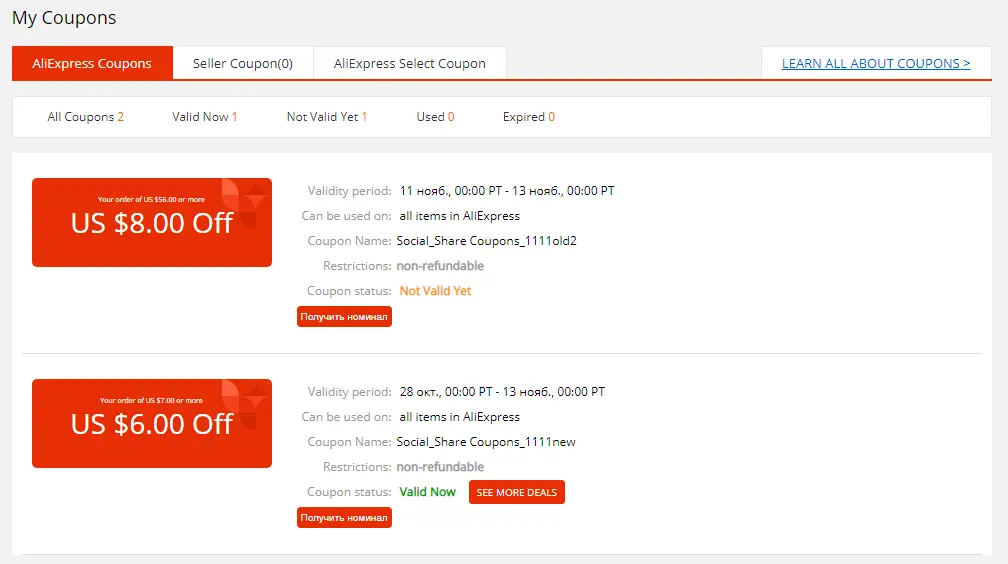
Task: Click Получить номинал under the $6.00 coupon
Action: 344,517
